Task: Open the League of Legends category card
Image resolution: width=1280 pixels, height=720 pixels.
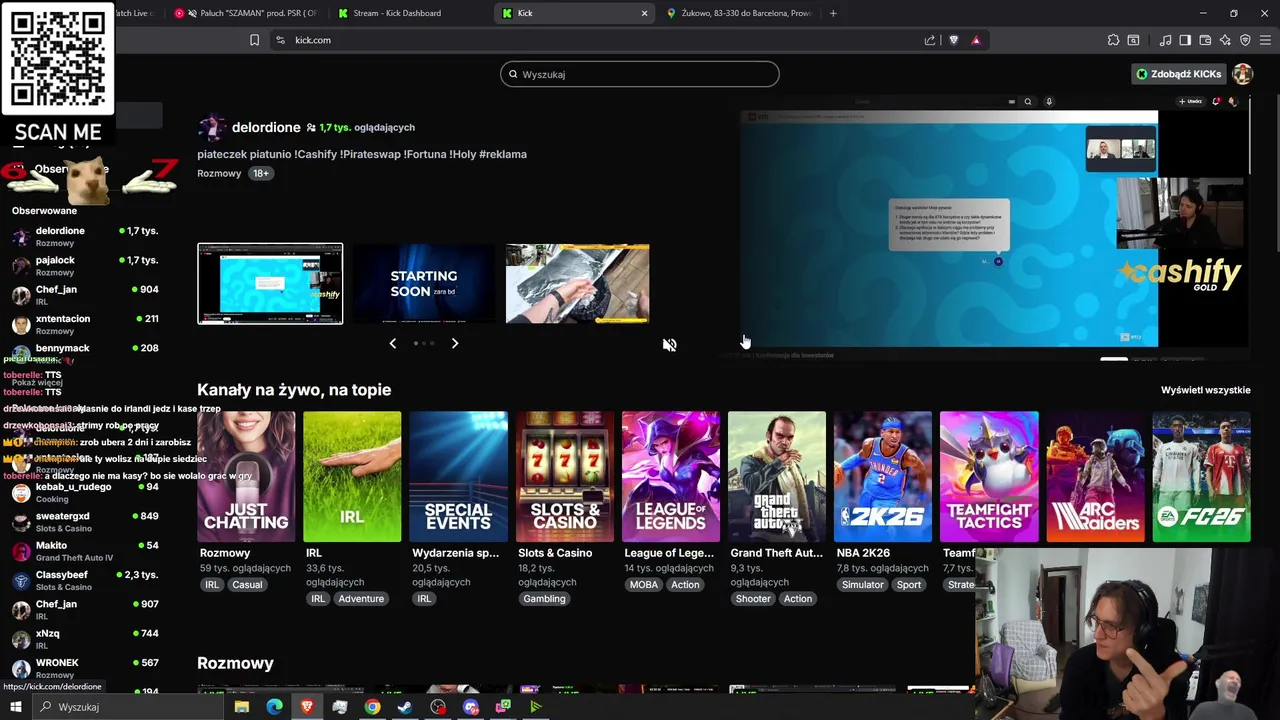Action: [x=670, y=477]
